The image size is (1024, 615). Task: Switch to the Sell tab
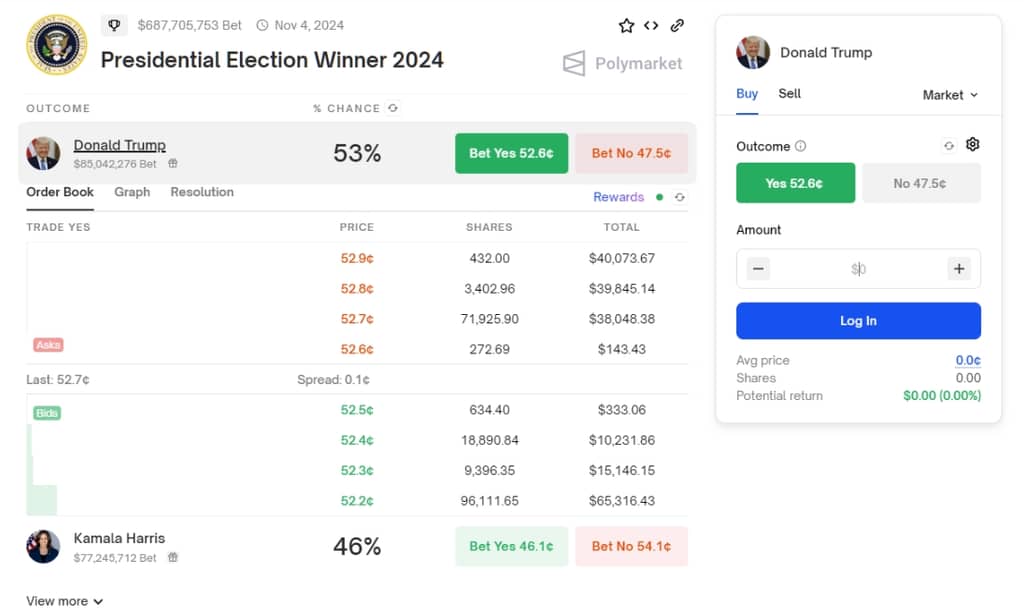tap(789, 93)
